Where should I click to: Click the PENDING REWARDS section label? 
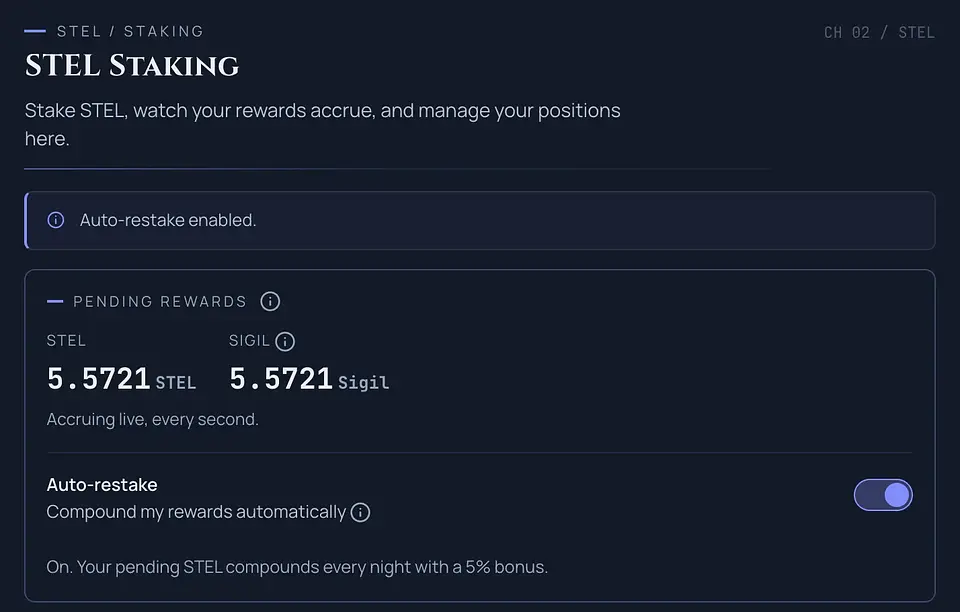point(160,301)
